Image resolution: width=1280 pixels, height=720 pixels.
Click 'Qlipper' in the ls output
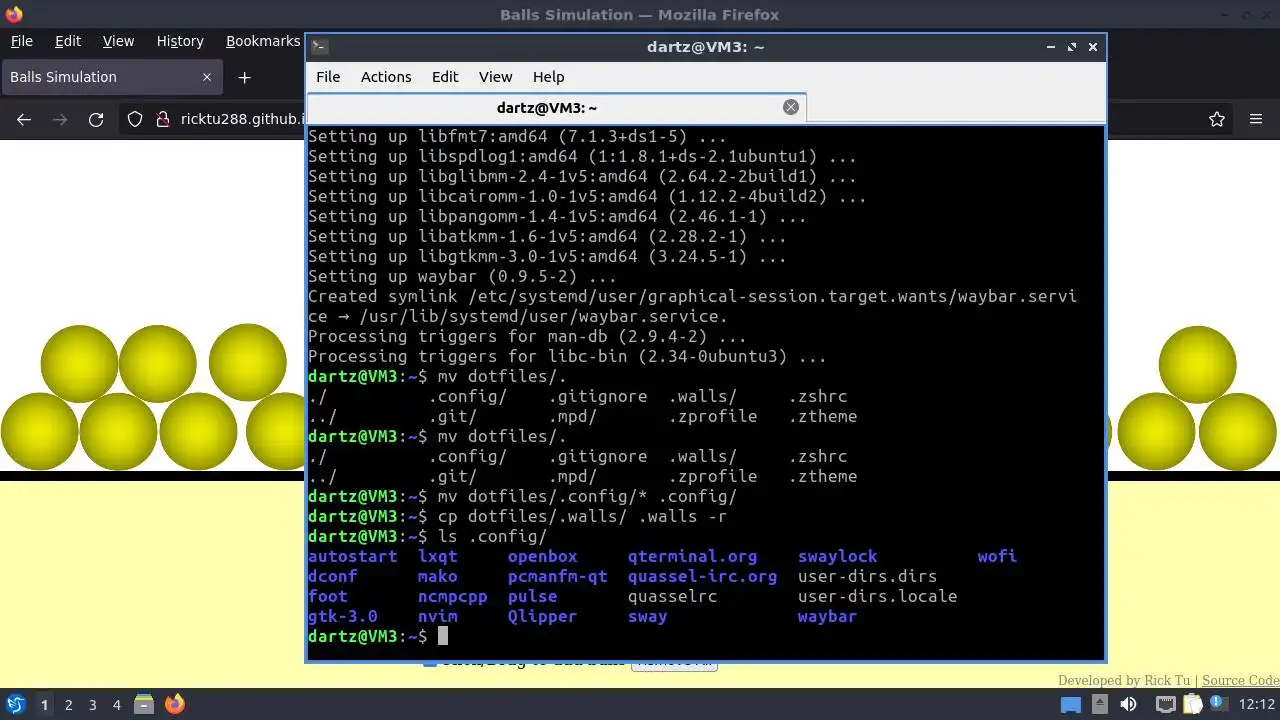coord(542,616)
